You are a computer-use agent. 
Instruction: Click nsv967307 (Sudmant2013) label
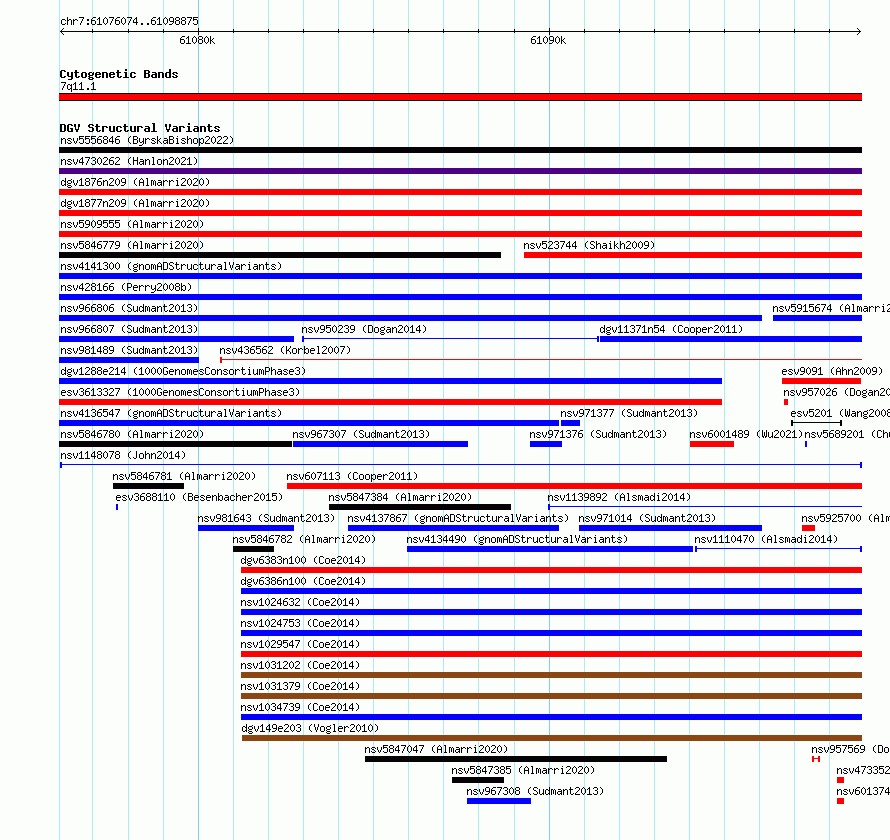coord(361,434)
